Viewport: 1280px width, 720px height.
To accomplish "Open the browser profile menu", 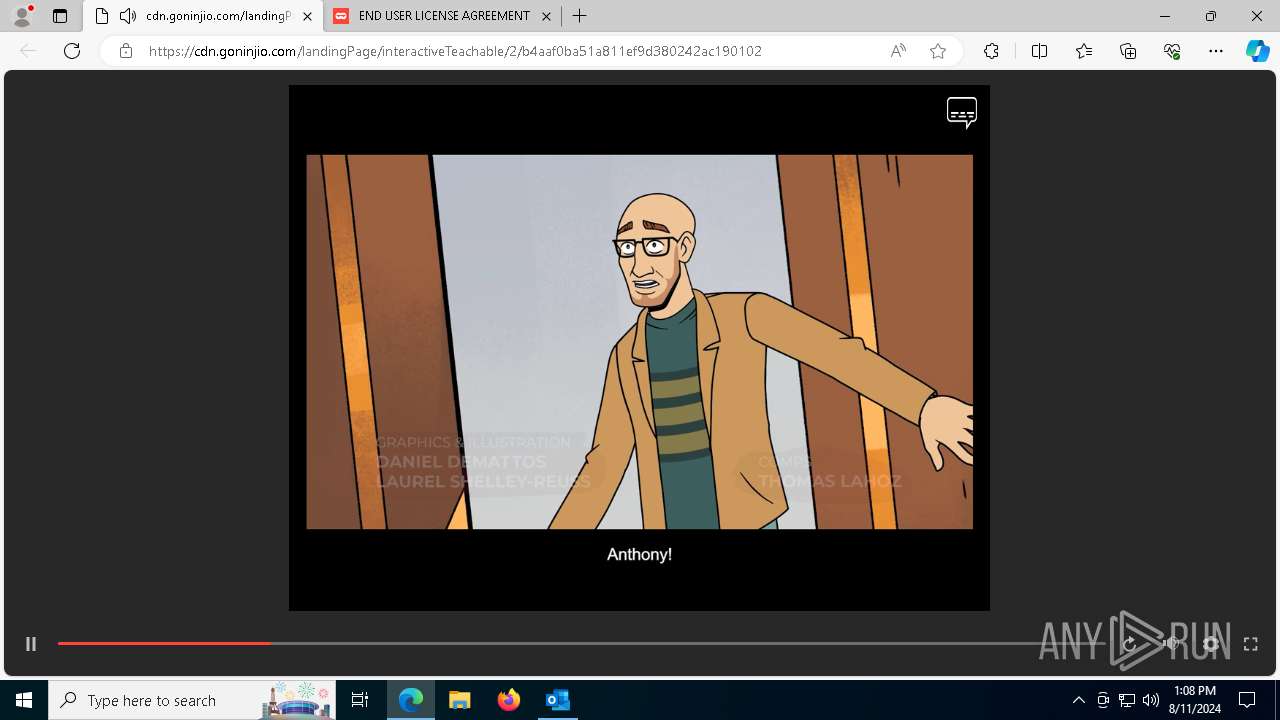I will coord(22,16).
